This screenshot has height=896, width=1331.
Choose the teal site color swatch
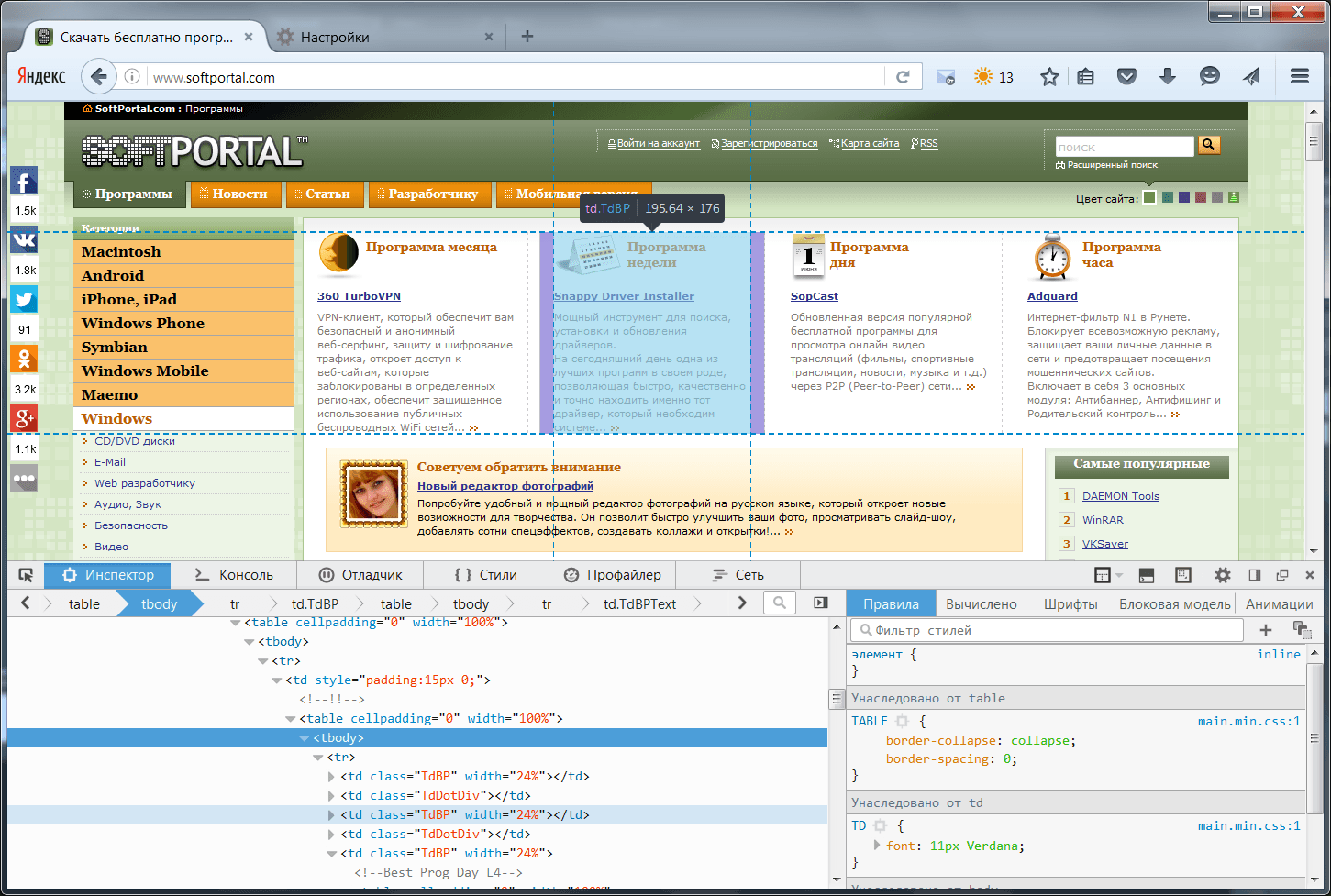pos(1168,197)
